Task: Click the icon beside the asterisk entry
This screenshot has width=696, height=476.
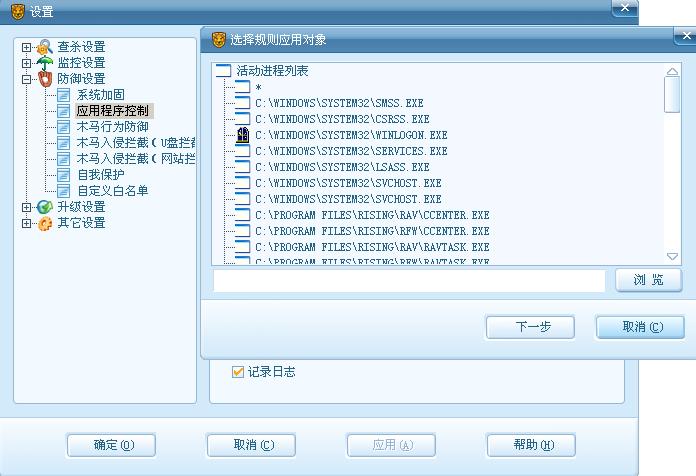Action: pos(242,87)
